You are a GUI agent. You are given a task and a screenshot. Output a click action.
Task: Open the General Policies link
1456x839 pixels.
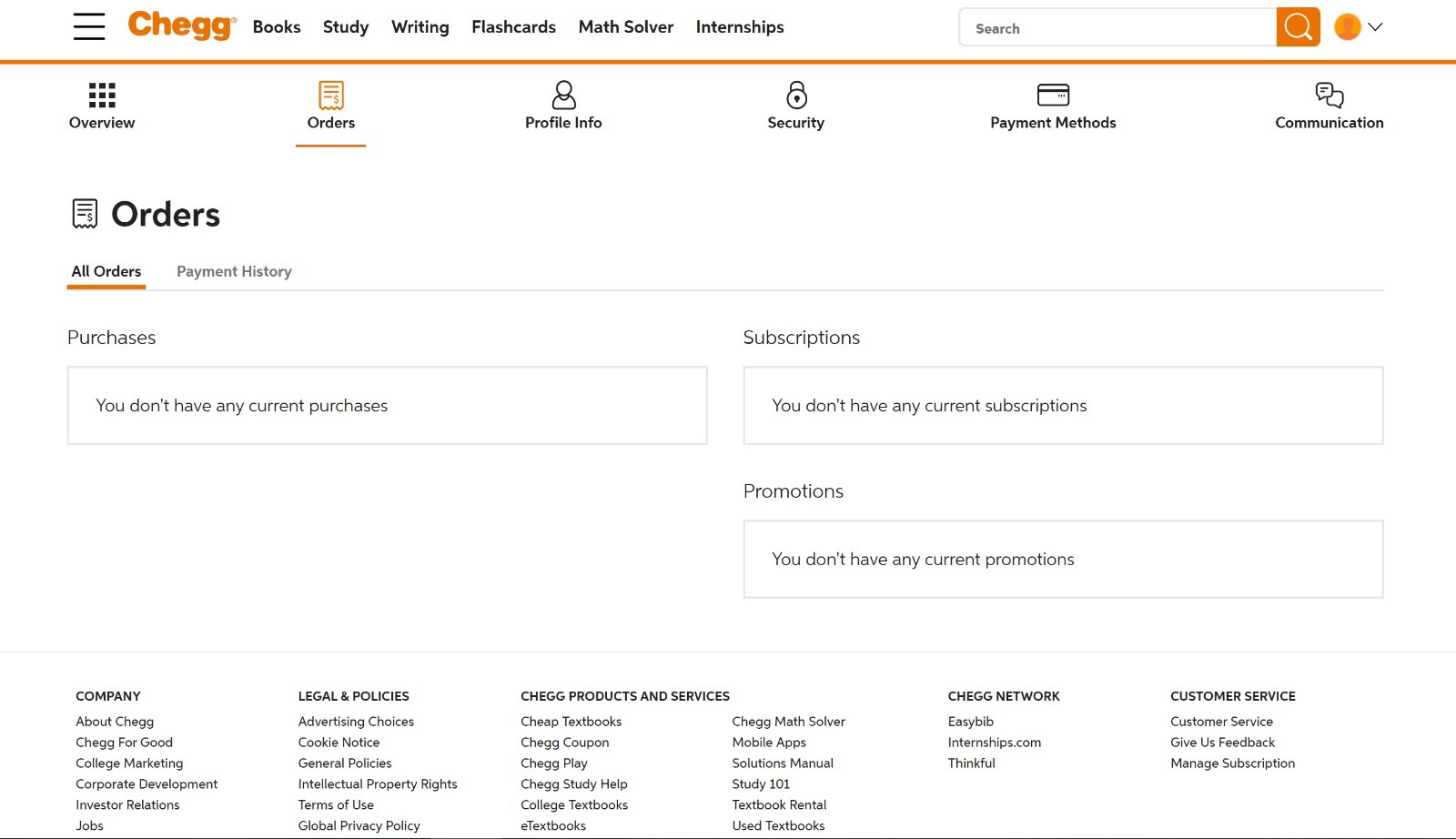point(345,763)
